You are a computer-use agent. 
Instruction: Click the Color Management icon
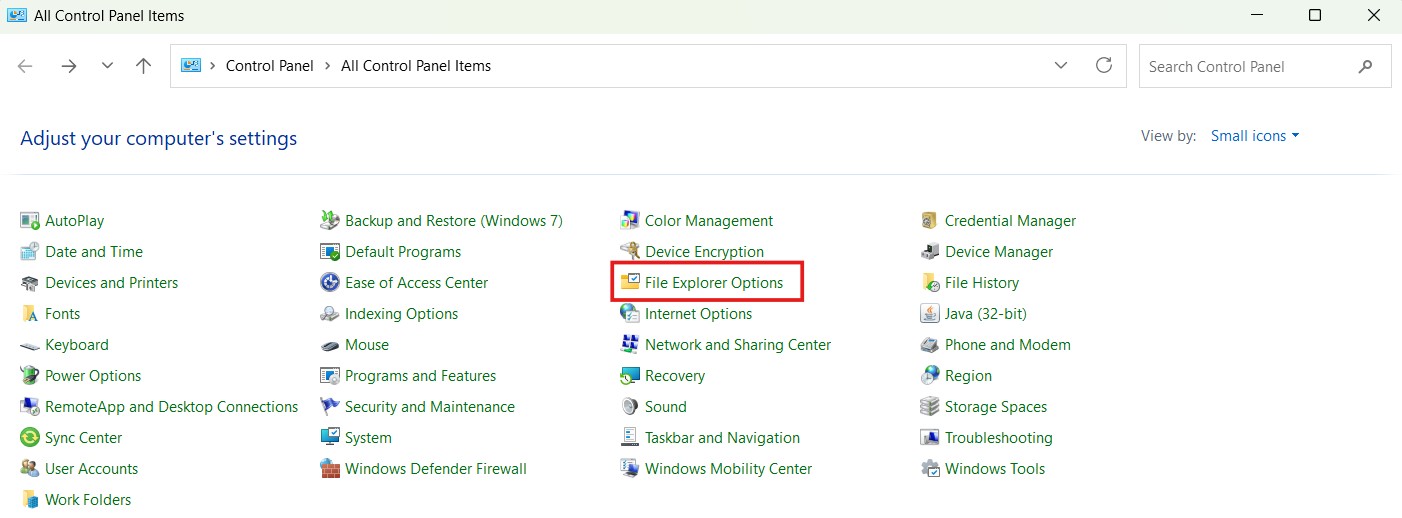pyautogui.click(x=629, y=221)
